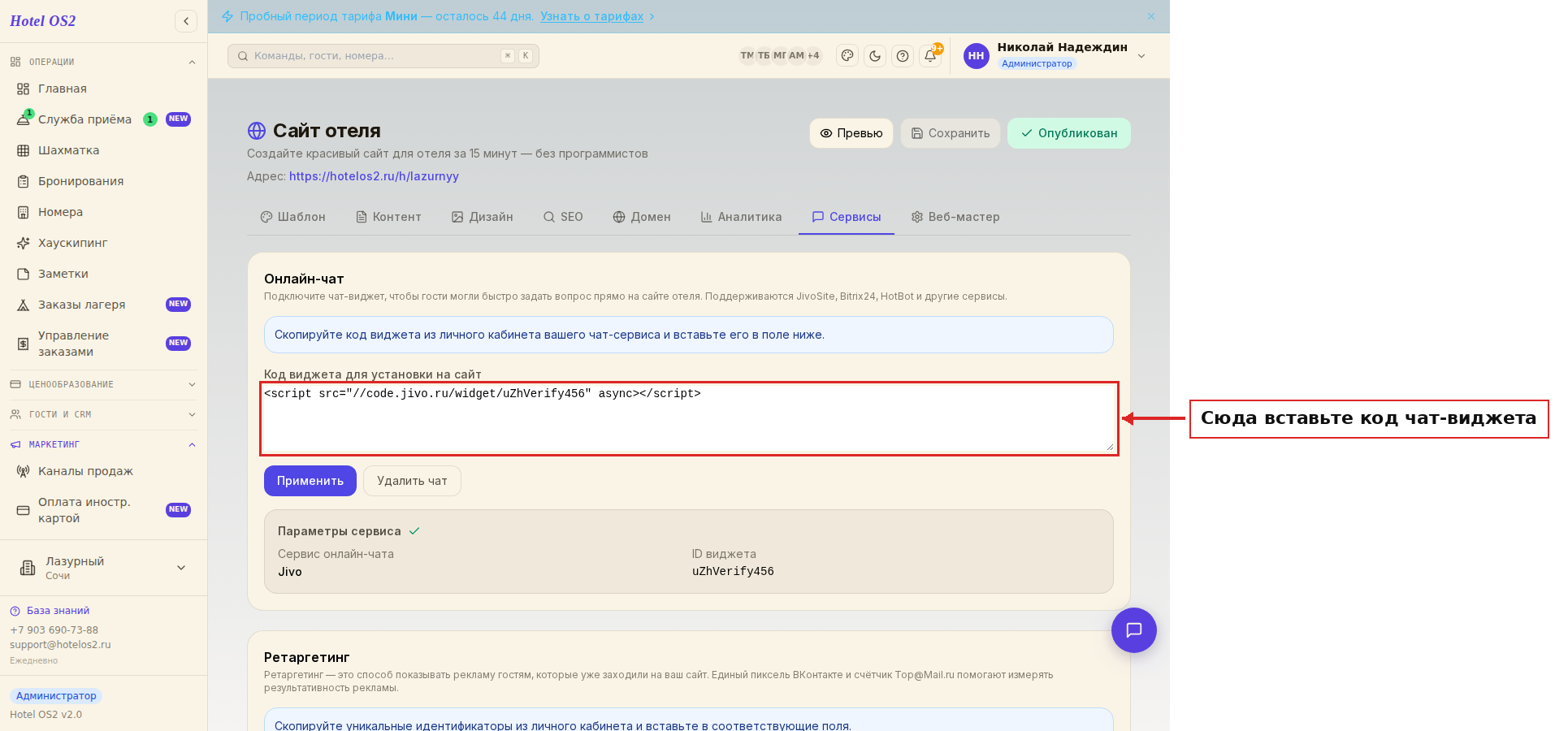Collapse the sidebar with the chevron button
This screenshot has height=731, width=1568.
tap(186, 21)
